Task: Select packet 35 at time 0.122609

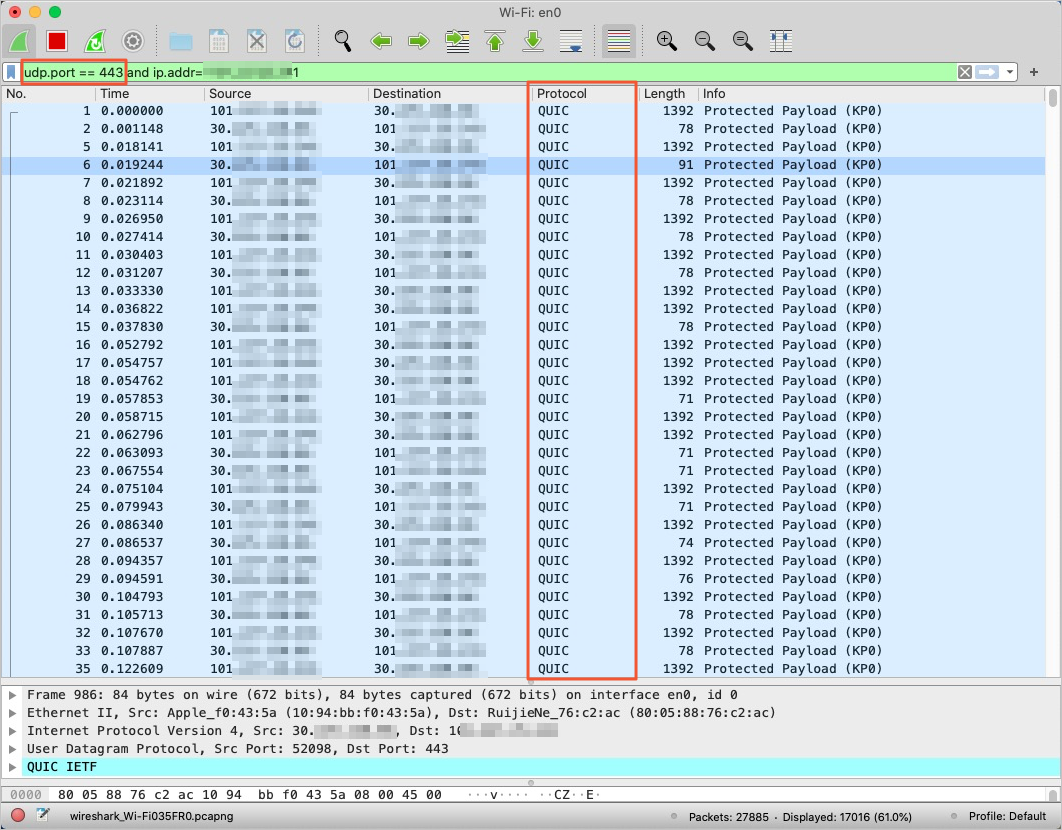Action: pyautogui.click(x=524, y=669)
